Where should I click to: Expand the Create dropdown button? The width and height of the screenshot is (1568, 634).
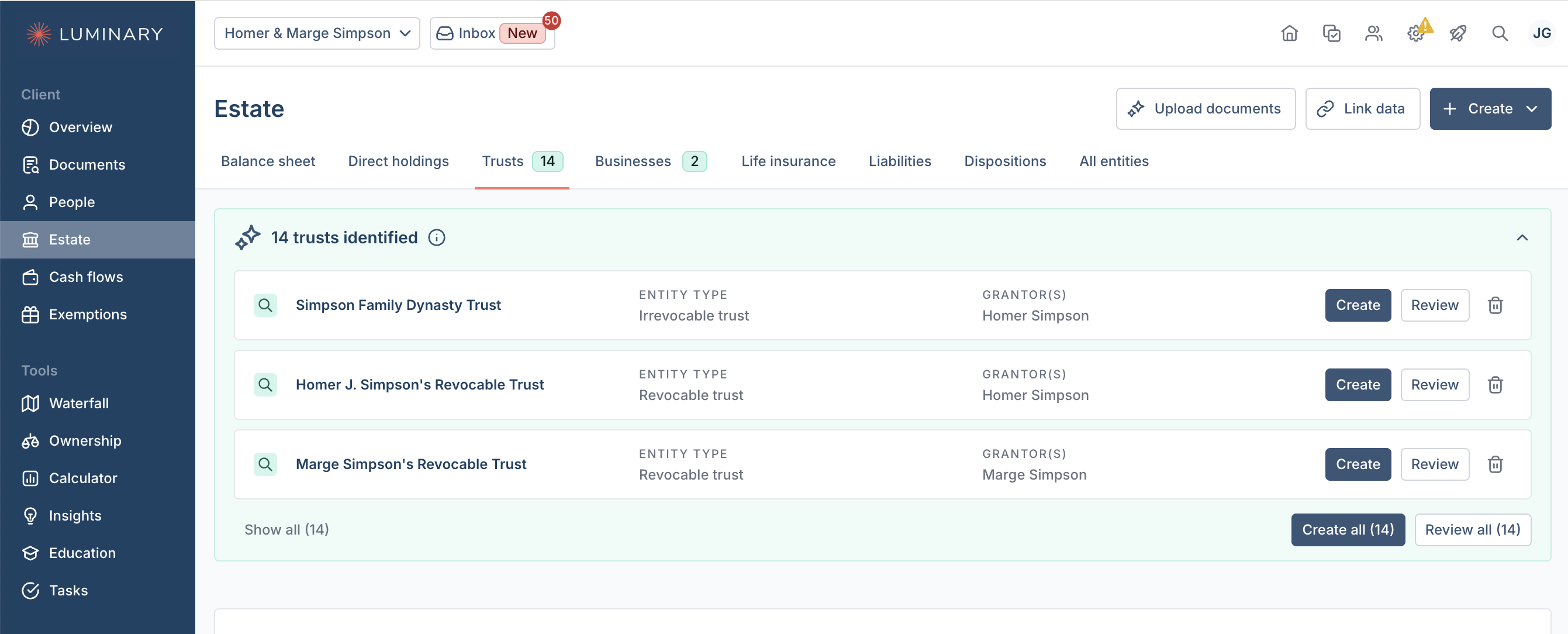(1490, 108)
